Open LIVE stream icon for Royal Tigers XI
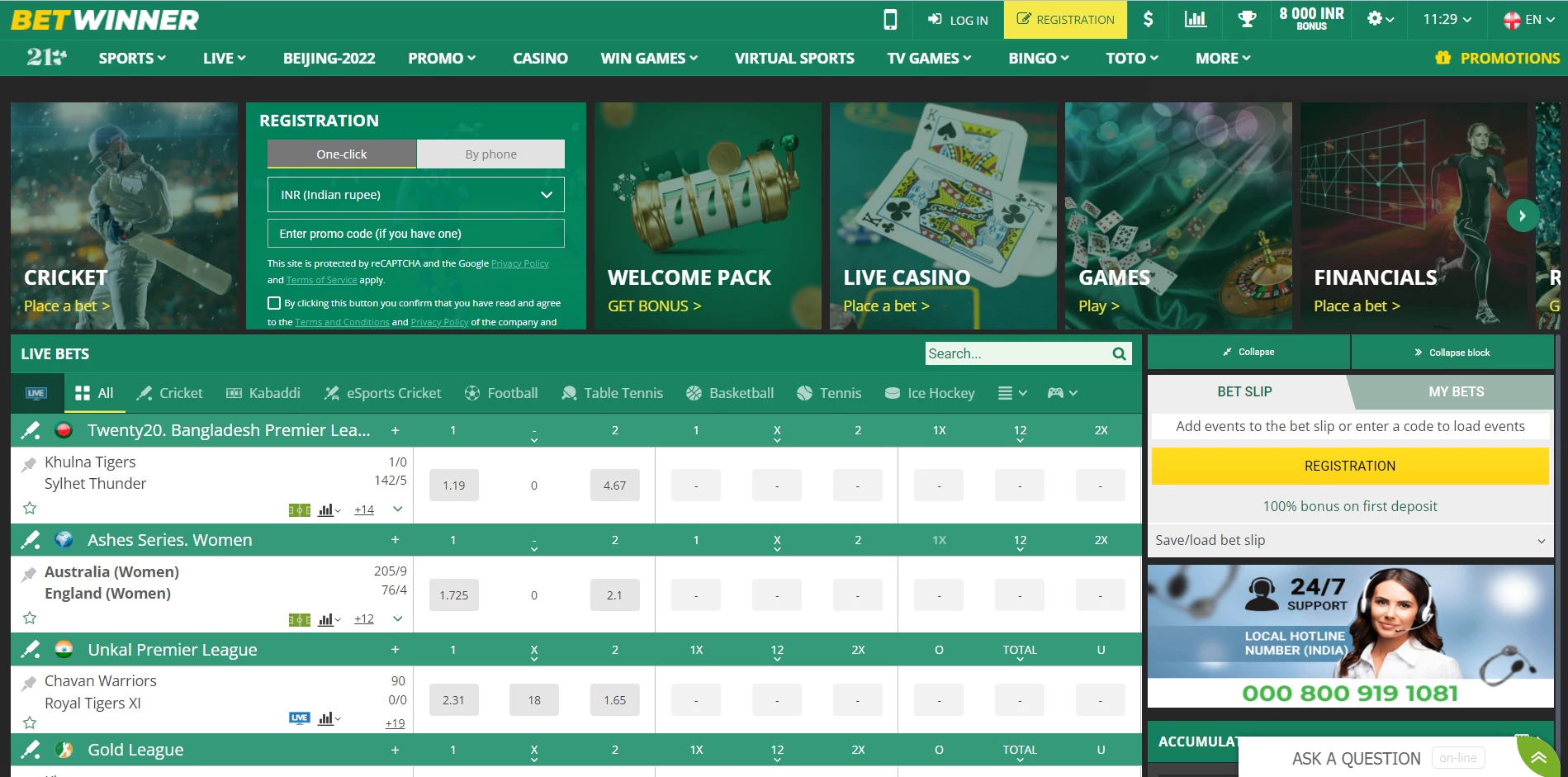 [x=300, y=718]
